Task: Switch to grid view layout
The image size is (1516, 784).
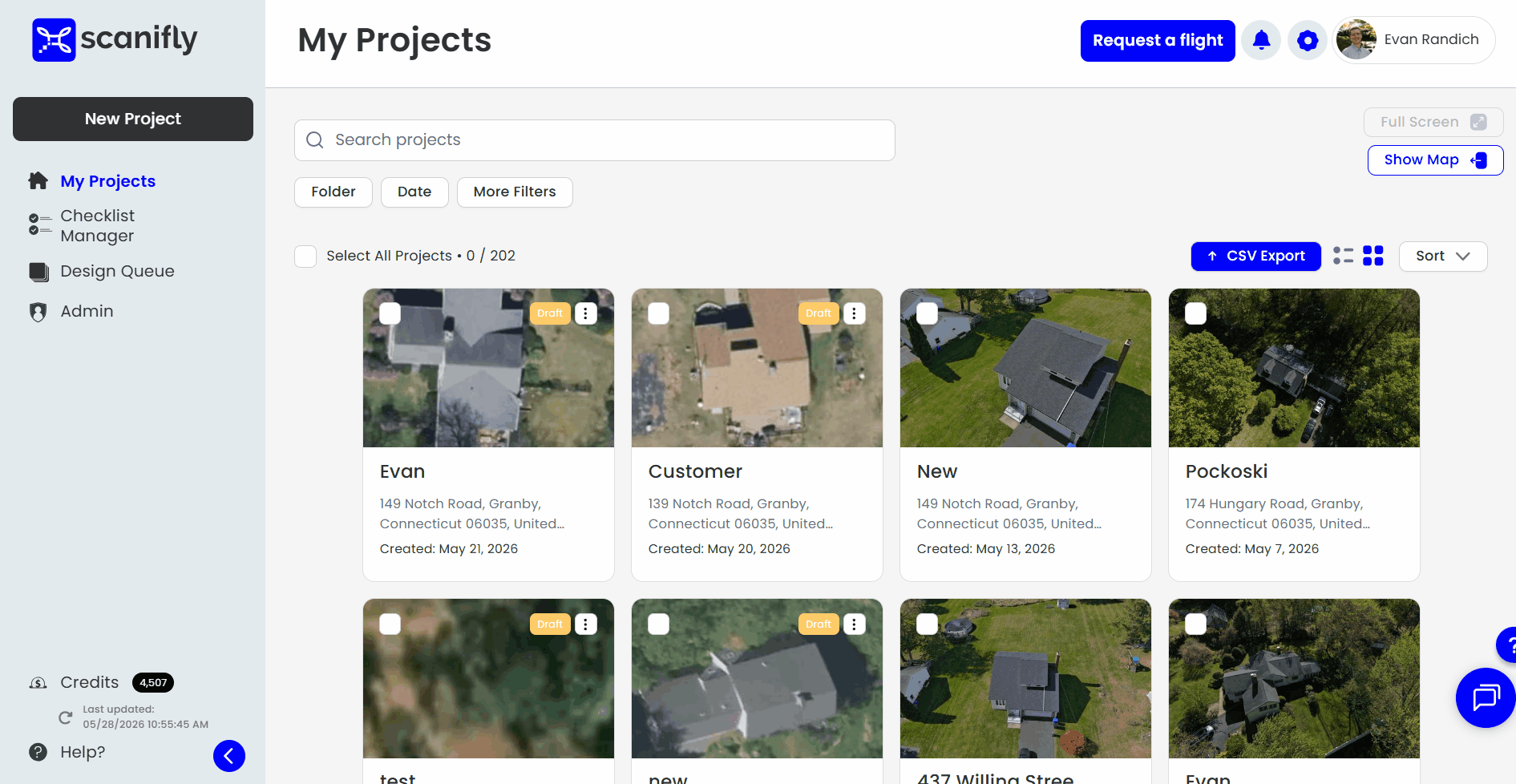Action: tap(1373, 256)
